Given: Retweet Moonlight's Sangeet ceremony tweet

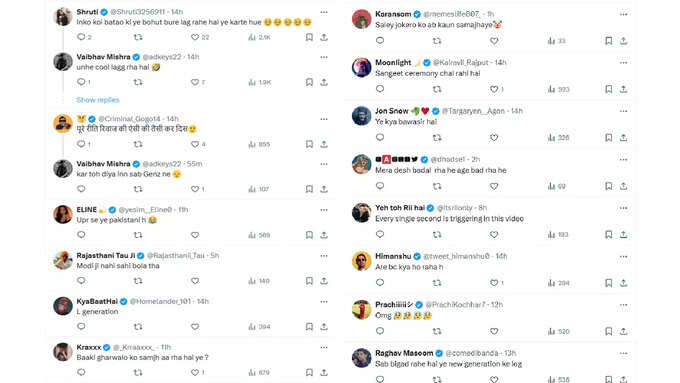Looking at the screenshot, I should click(437, 89).
